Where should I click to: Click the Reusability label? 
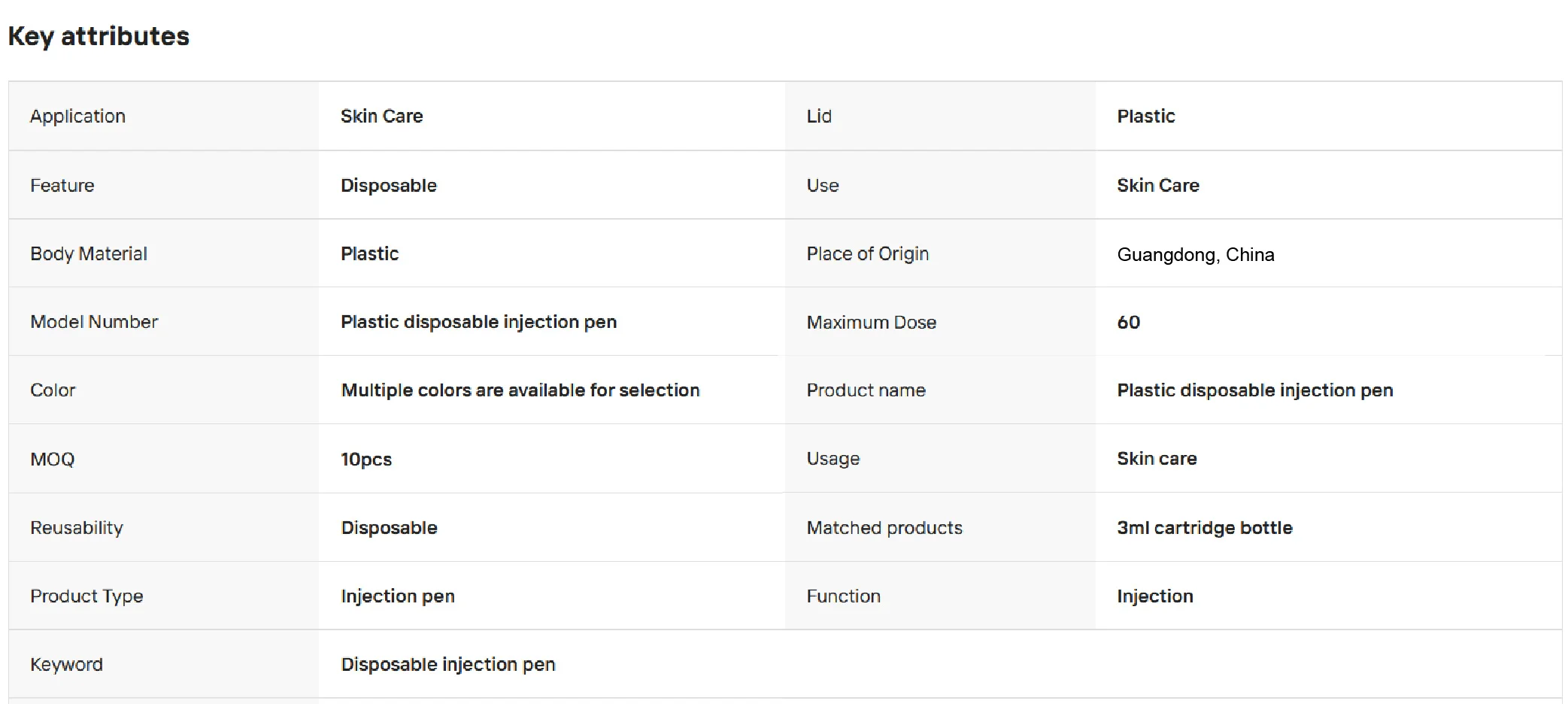tap(77, 527)
